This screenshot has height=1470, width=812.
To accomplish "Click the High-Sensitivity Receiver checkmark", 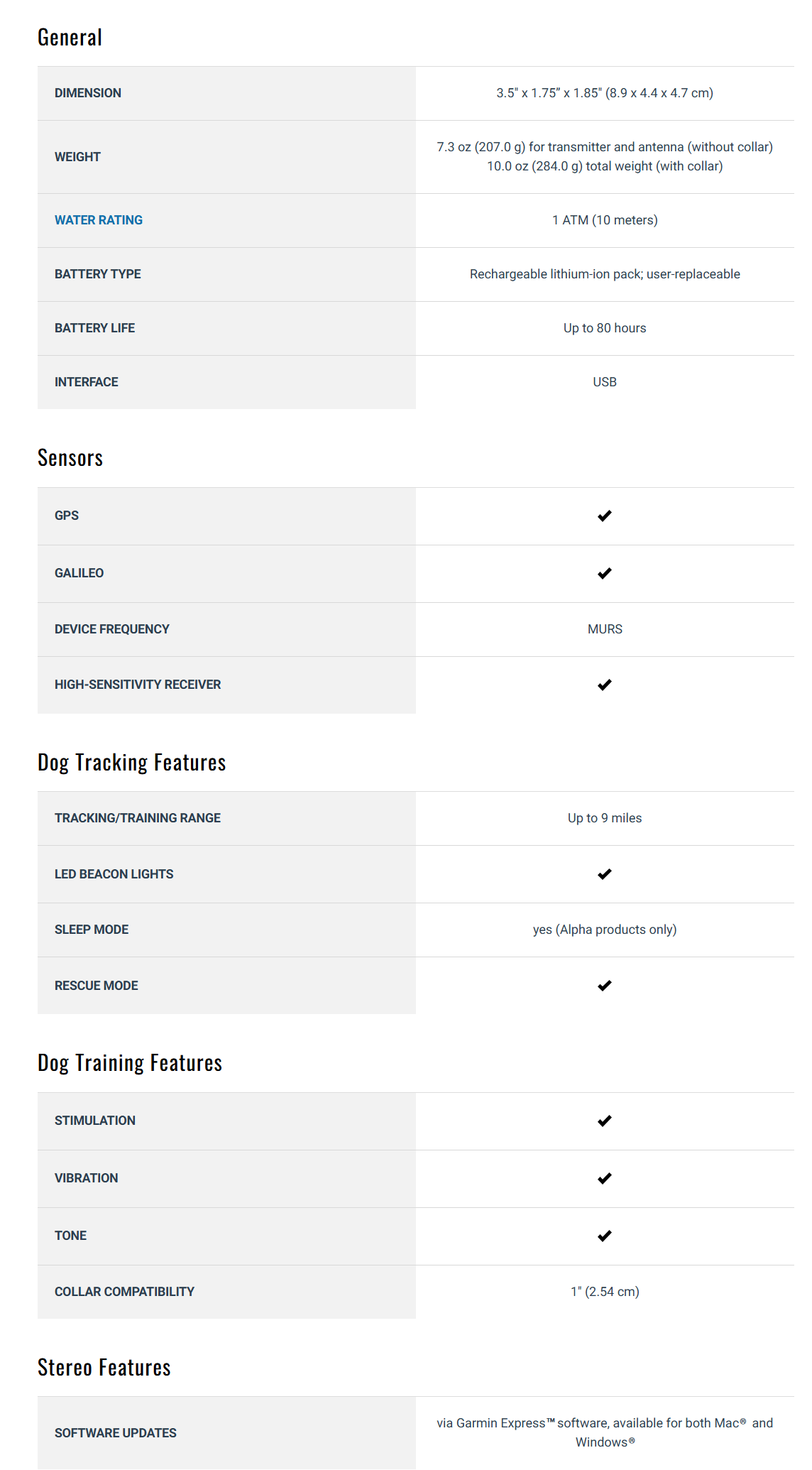I will 604,685.
